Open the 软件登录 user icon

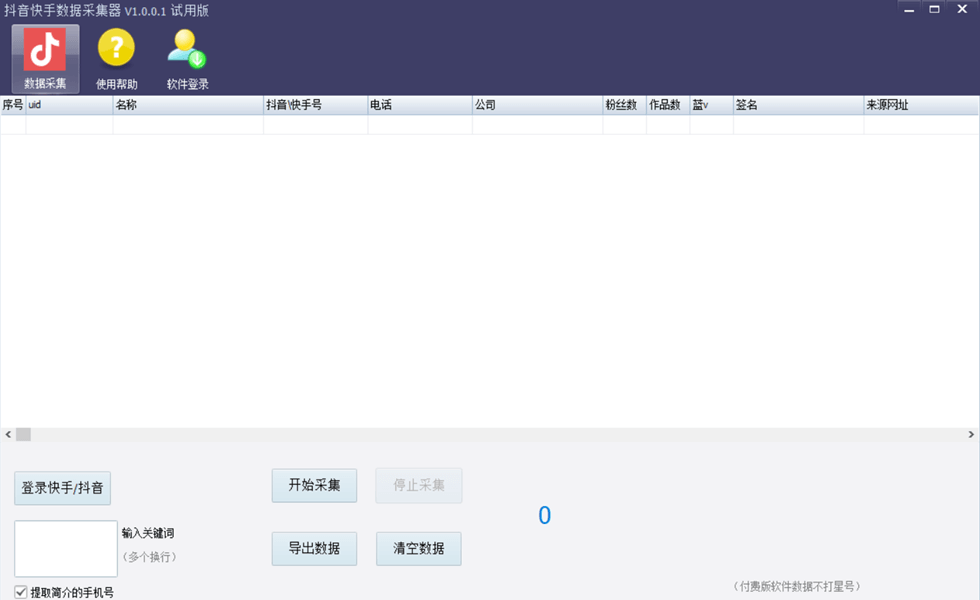188,59
